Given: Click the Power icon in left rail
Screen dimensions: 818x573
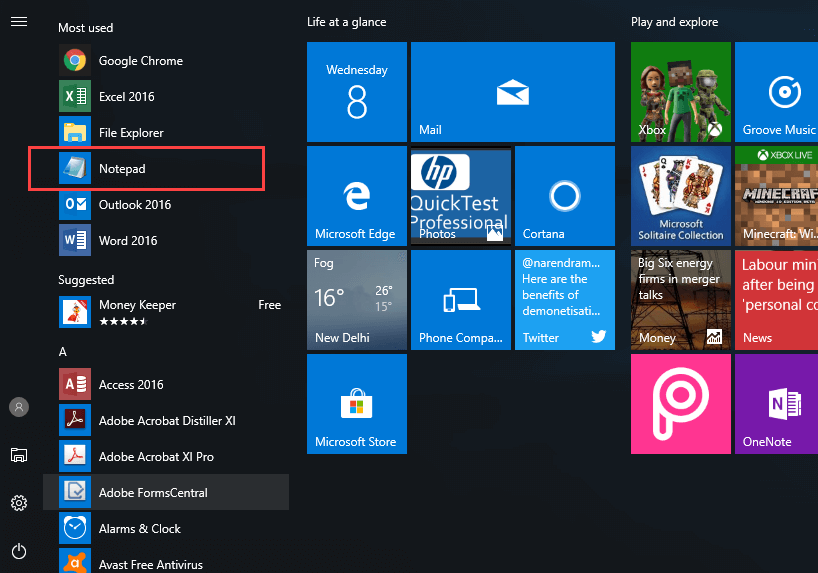Looking at the screenshot, I should pyautogui.click(x=18, y=551).
